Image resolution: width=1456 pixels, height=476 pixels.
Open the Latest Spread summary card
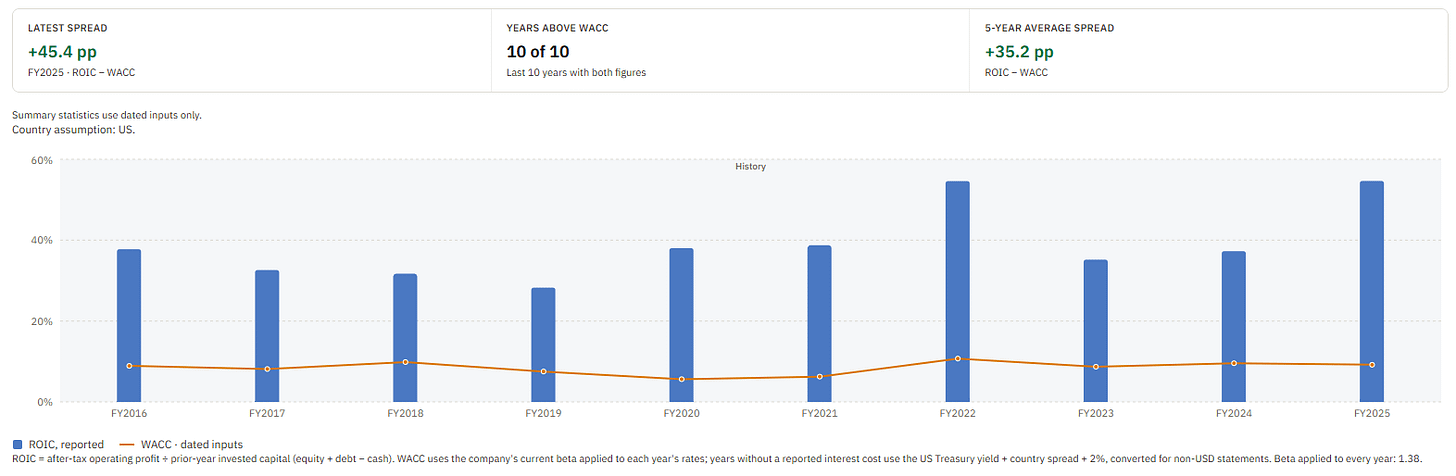click(x=252, y=50)
